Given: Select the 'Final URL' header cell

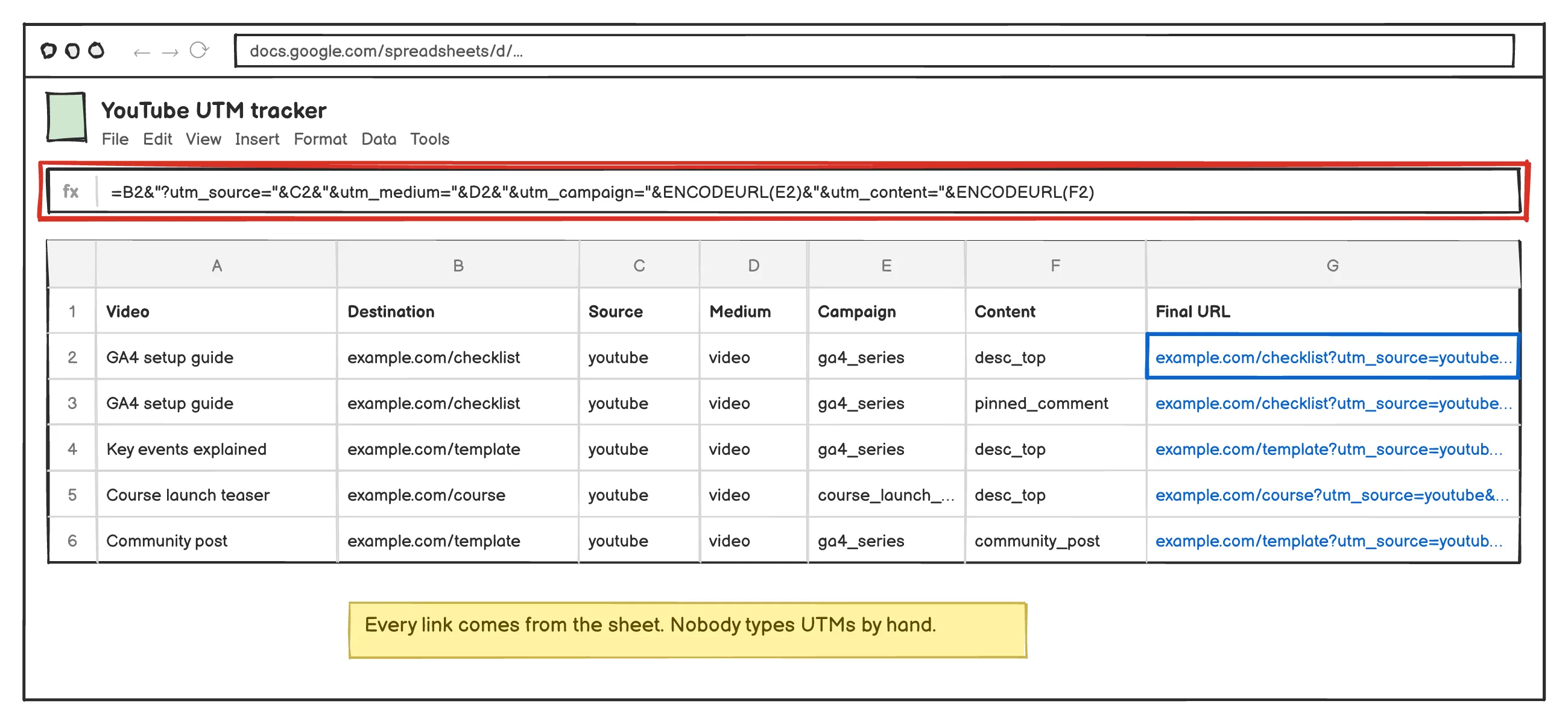Looking at the screenshot, I should [1332, 311].
